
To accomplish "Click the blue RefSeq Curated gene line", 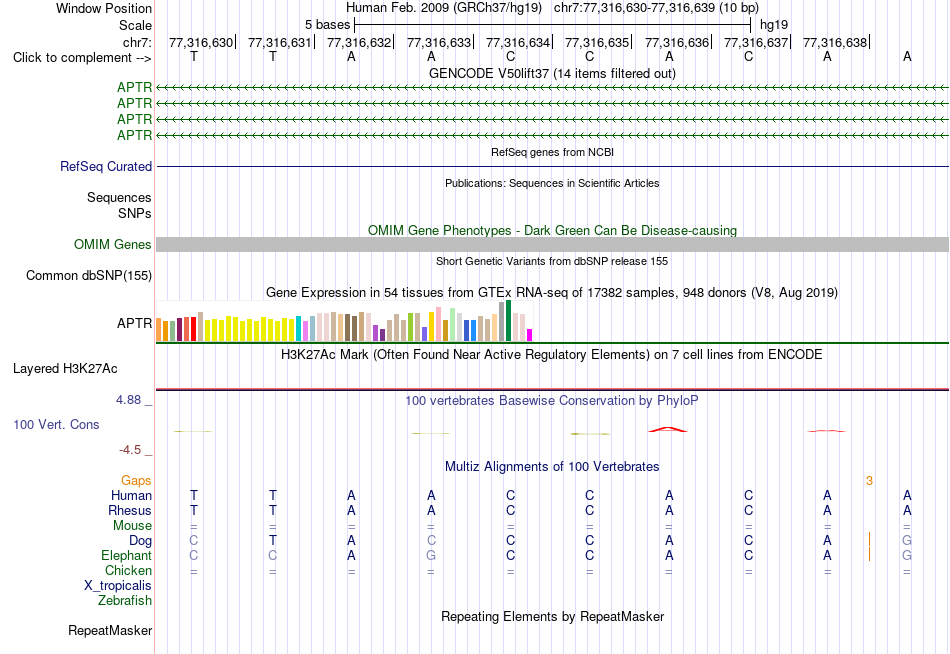I will pos(552,166).
